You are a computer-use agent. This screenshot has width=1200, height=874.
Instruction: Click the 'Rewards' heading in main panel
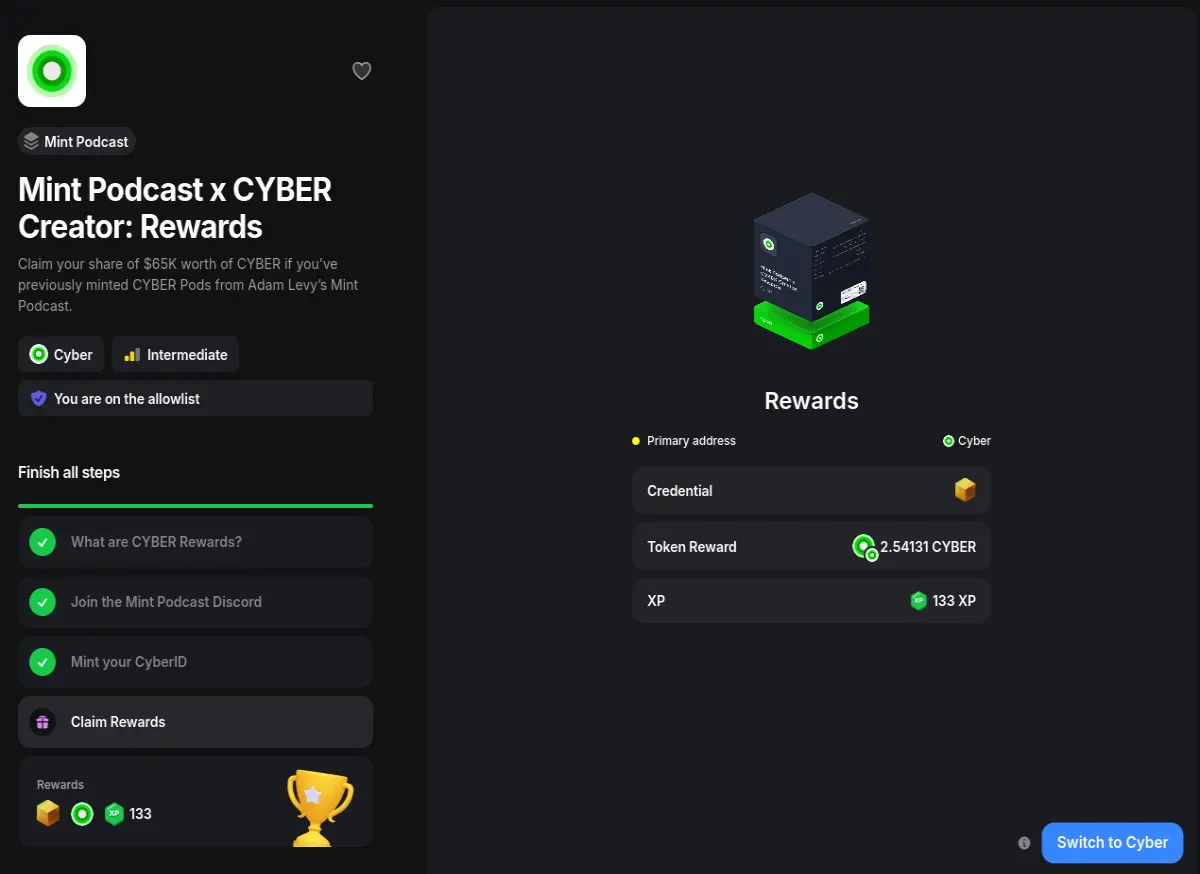(x=811, y=401)
